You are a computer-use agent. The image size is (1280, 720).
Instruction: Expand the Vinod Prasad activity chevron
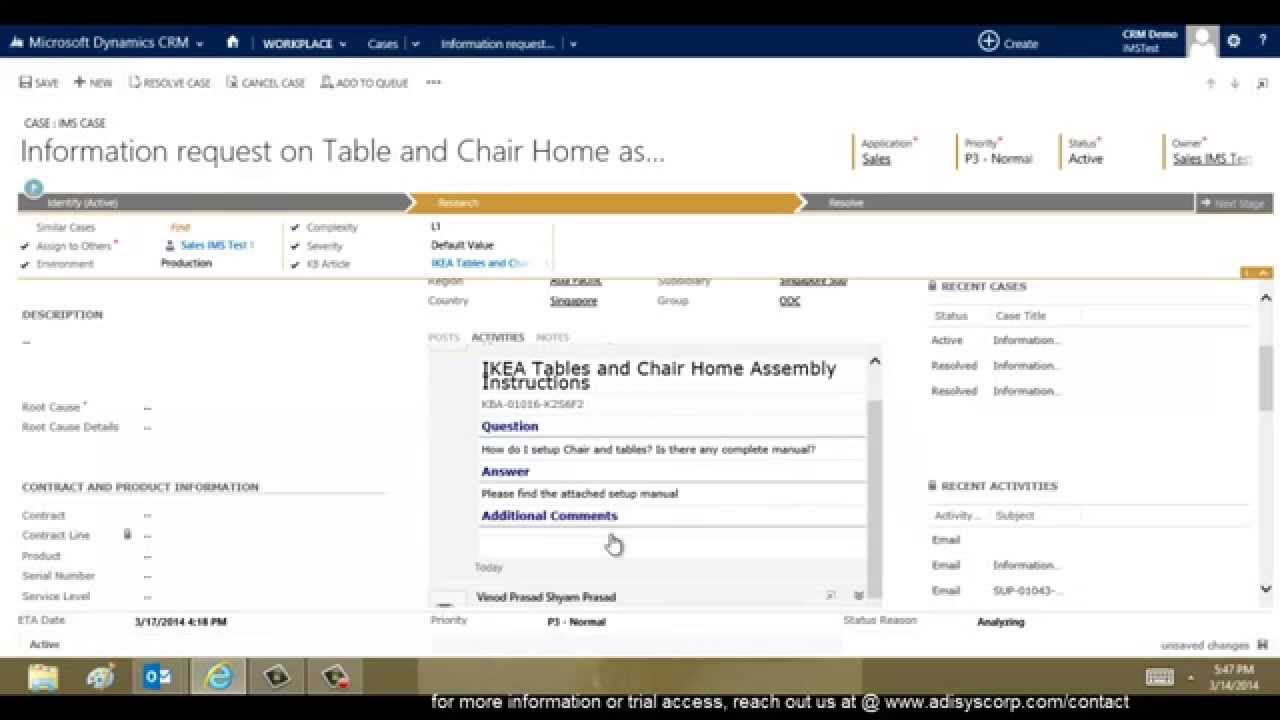(x=858, y=596)
